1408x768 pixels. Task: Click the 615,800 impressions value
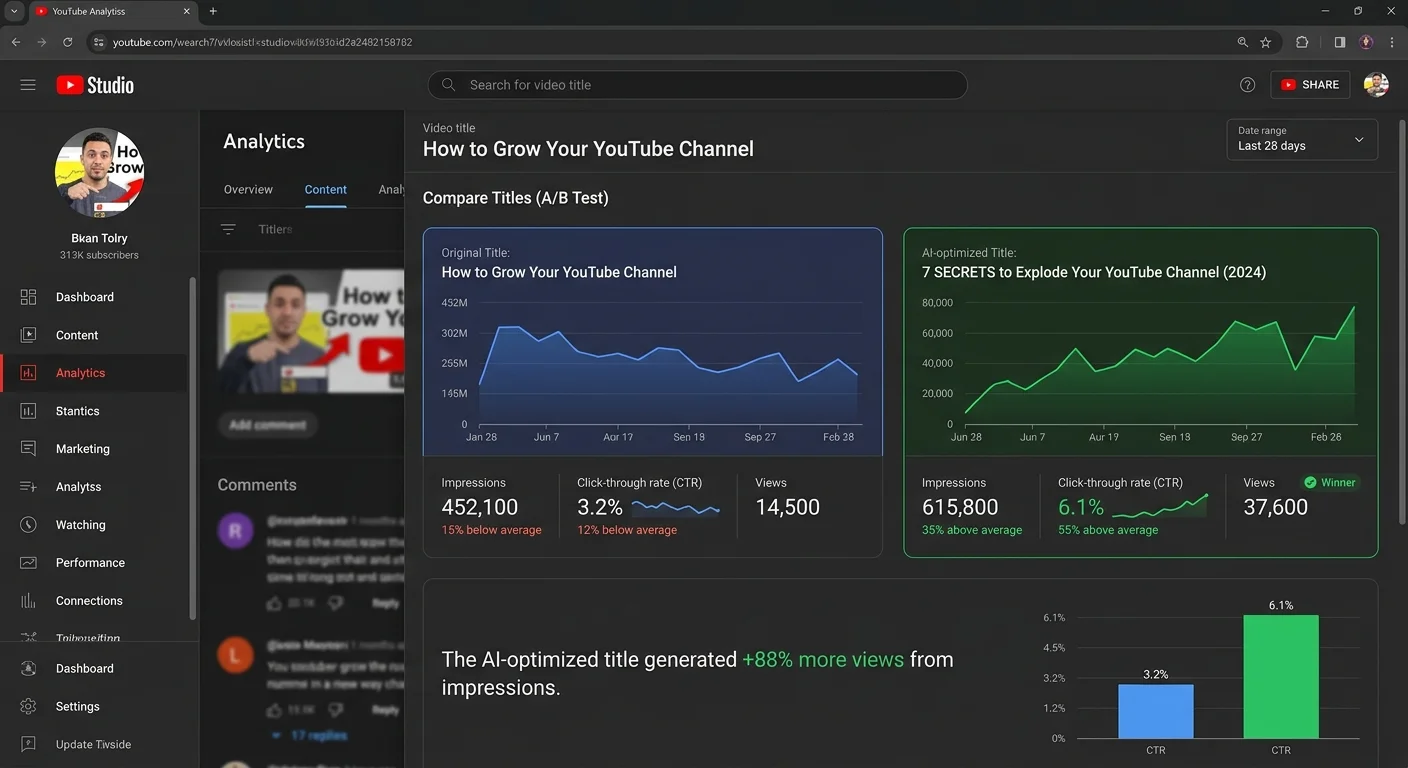(x=960, y=507)
